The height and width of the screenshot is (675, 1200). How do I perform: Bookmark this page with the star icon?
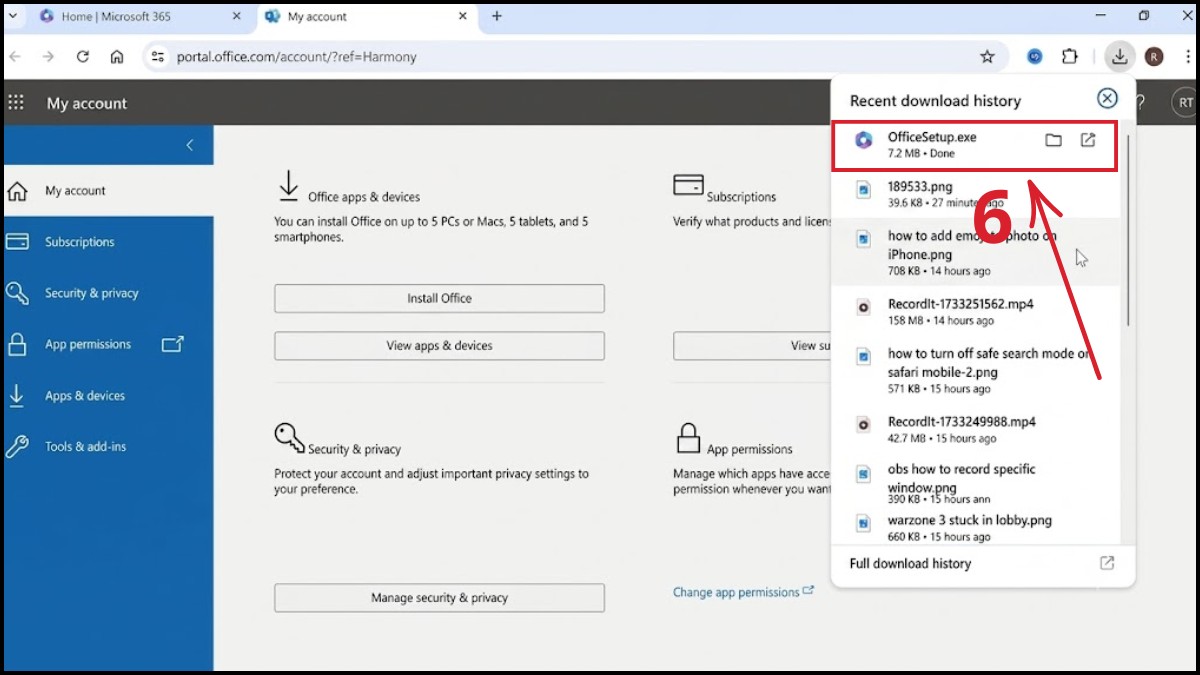pos(987,57)
